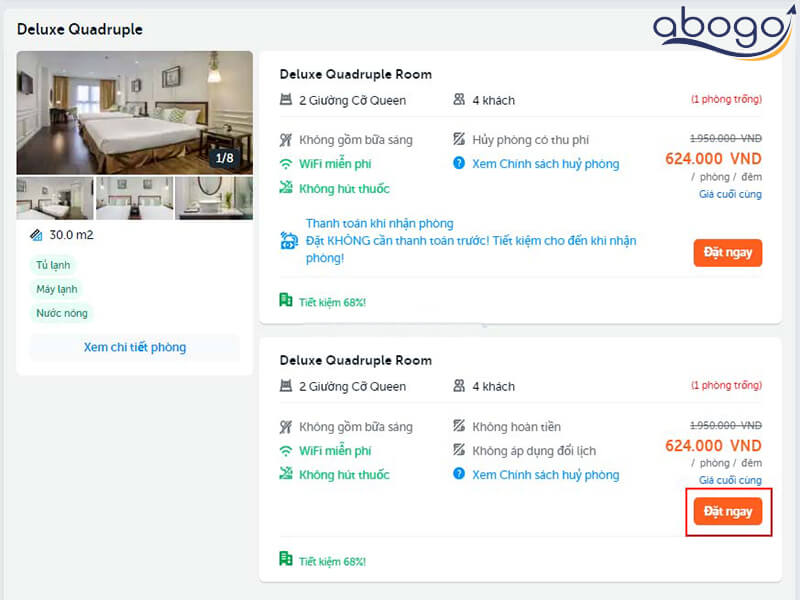Select the Máy lạnh amenity tag
Screen dimensions: 800x600
[56, 289]
